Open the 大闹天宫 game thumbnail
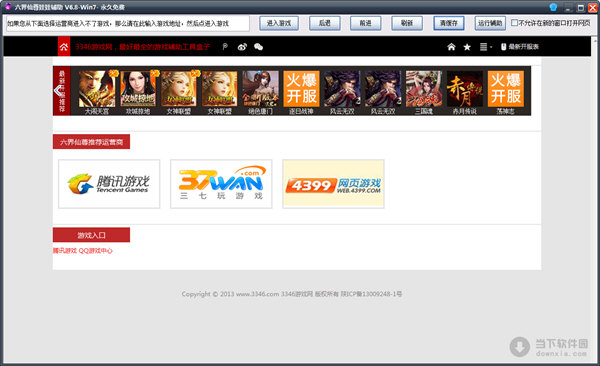Screen dimensions: 600x366 [97, 89]
